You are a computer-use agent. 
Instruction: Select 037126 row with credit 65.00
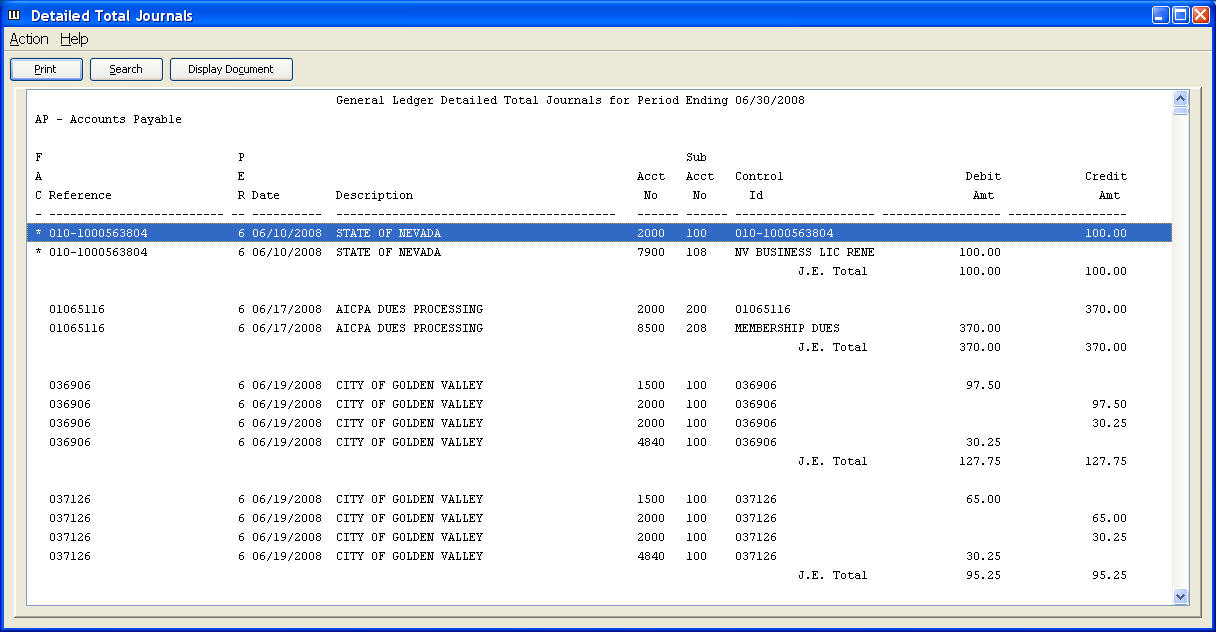point(599,518)
